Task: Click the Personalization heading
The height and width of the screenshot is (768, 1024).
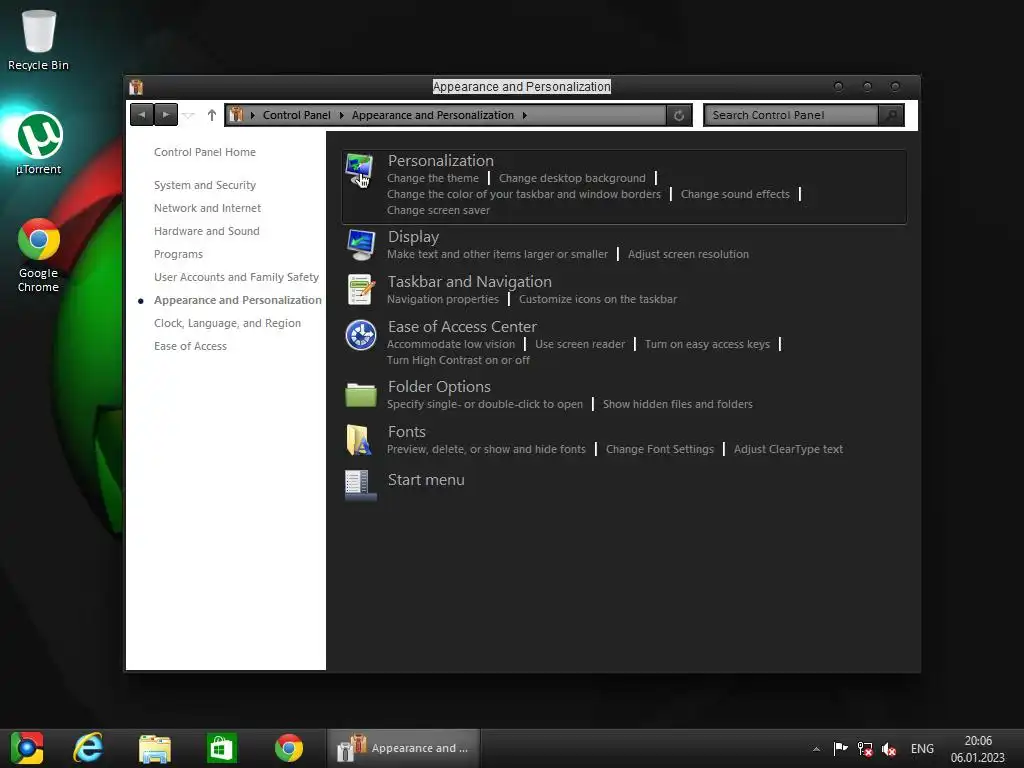Action: (x=441, y=161)
